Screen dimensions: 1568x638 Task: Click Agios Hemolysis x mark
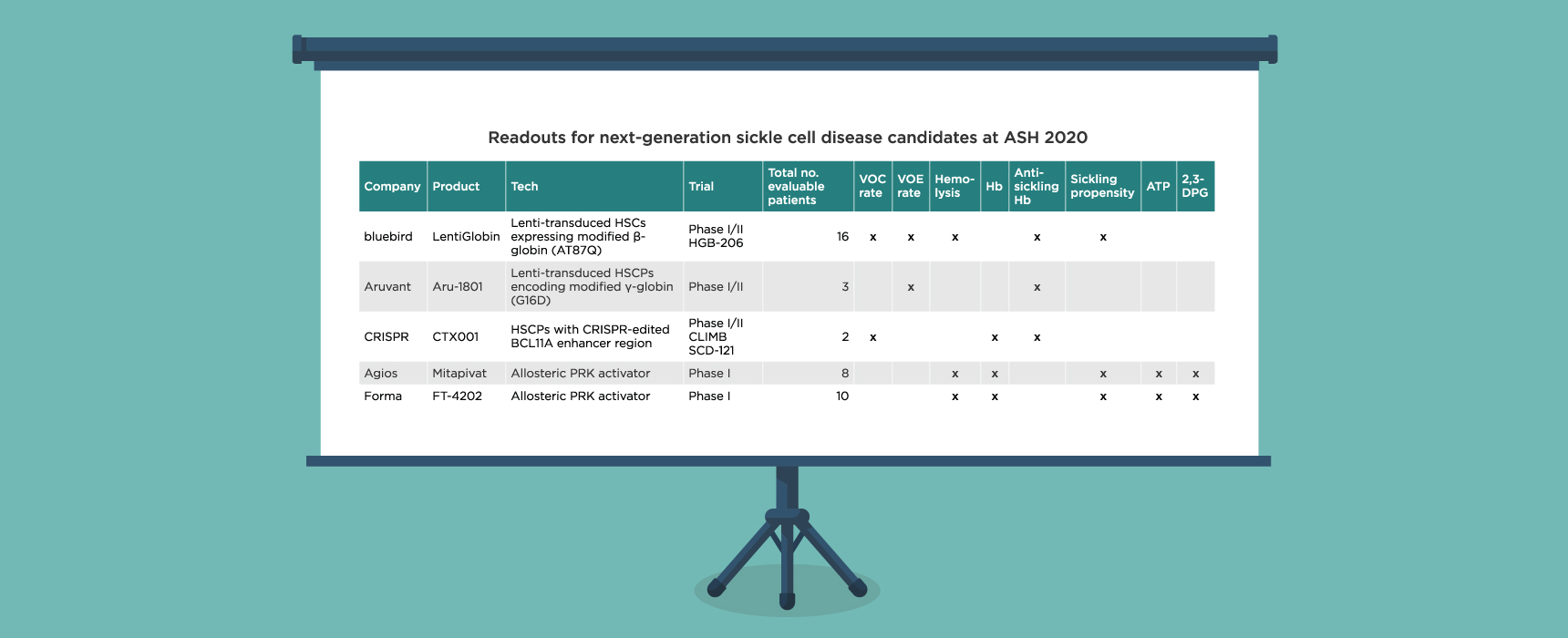coord(955,375)
